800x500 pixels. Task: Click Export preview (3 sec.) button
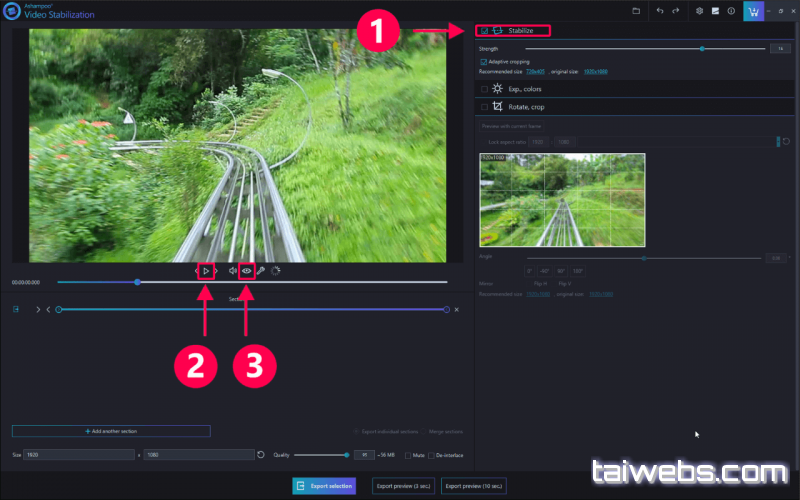(x=403, y=486)
